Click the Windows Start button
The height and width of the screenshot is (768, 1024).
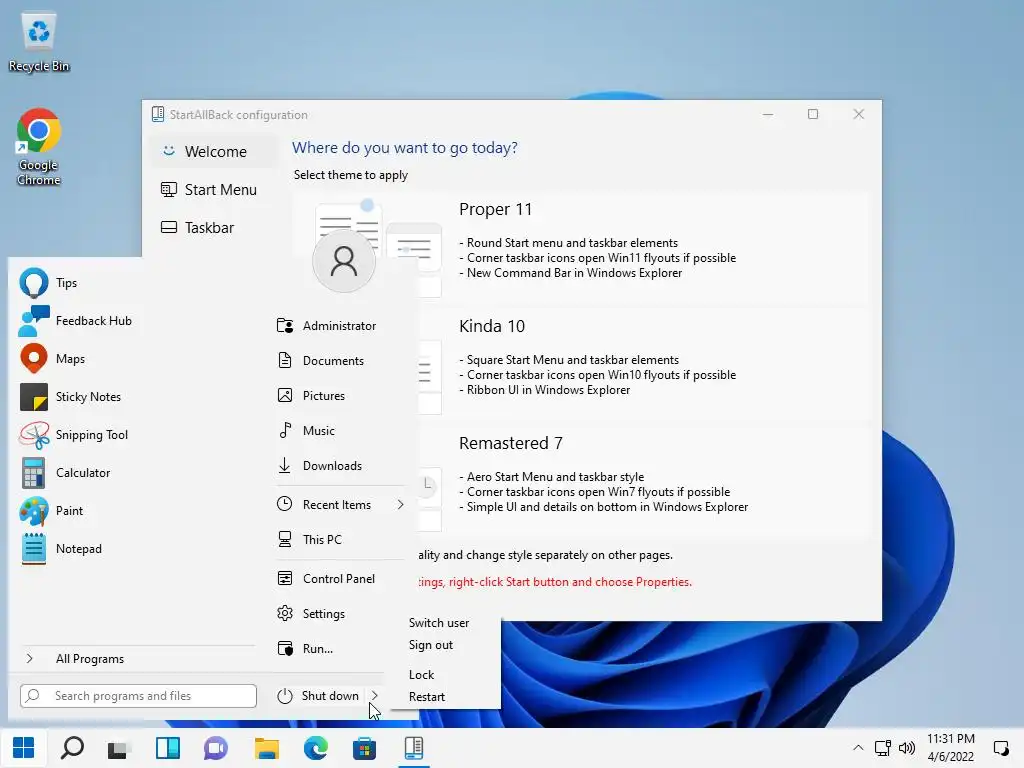click(24, 748)
